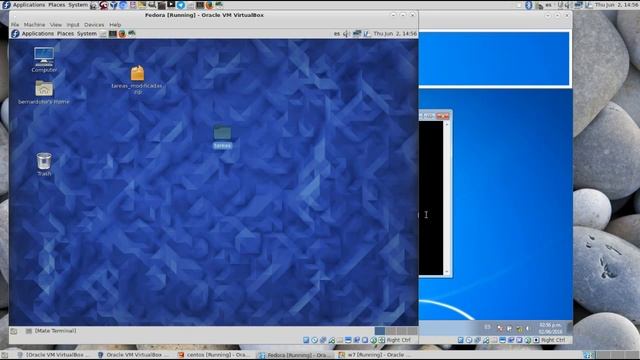Switch to centos [Running] taskbar window
Viewport: 640px width, 360px height.
pyautogui.click(x=214, y=355)
